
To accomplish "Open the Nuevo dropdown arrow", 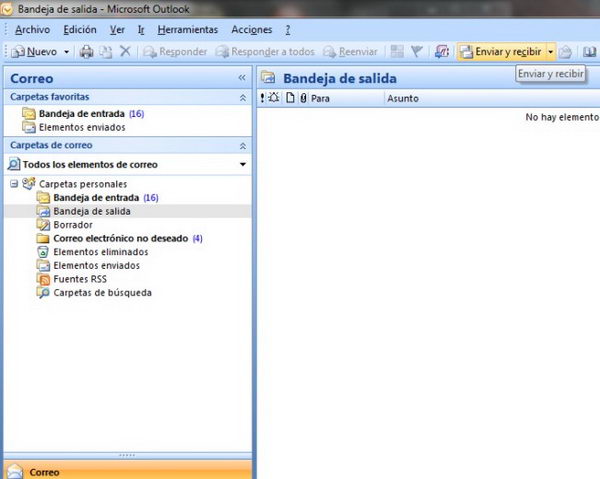I will [x=66, y=52].
